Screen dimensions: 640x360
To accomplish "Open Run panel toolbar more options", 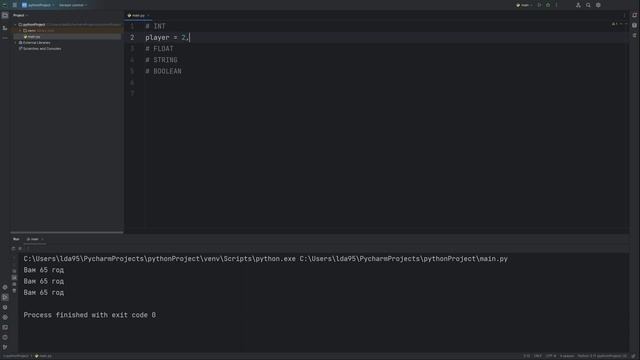I will 28,249.
